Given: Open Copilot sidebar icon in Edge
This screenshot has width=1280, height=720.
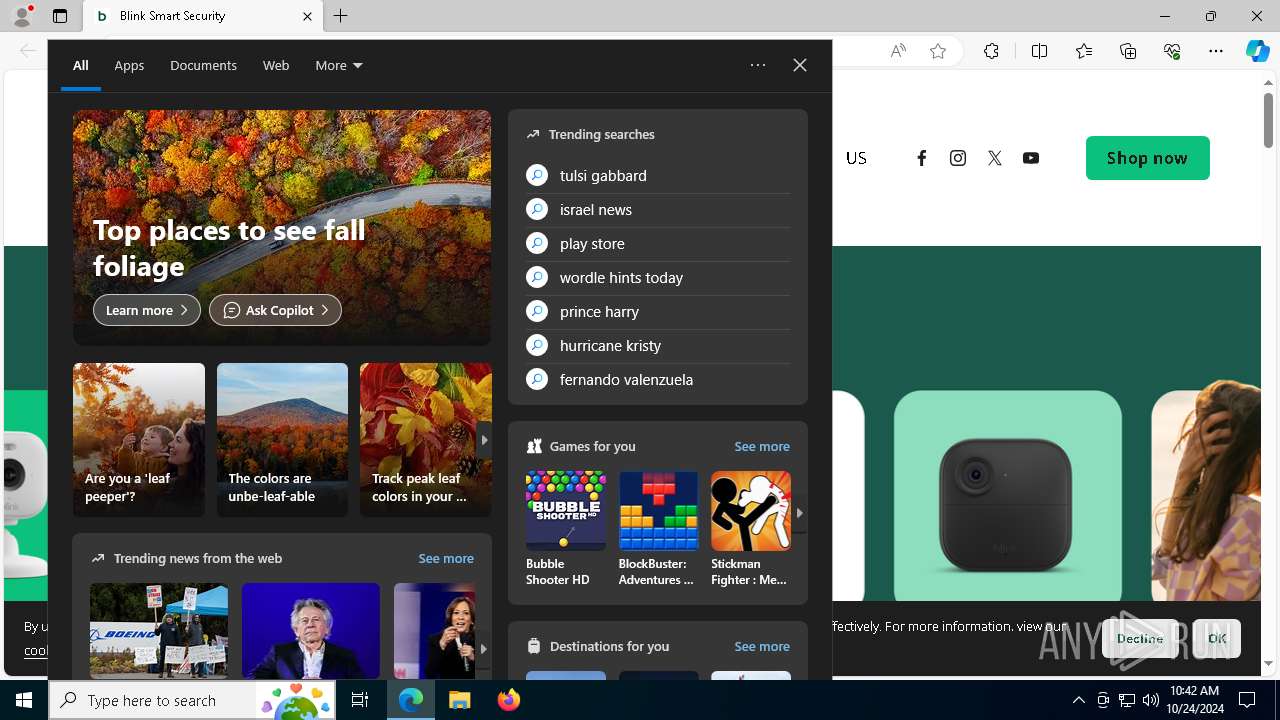Looking at the screenshot, I should [x=1257, y=51].
